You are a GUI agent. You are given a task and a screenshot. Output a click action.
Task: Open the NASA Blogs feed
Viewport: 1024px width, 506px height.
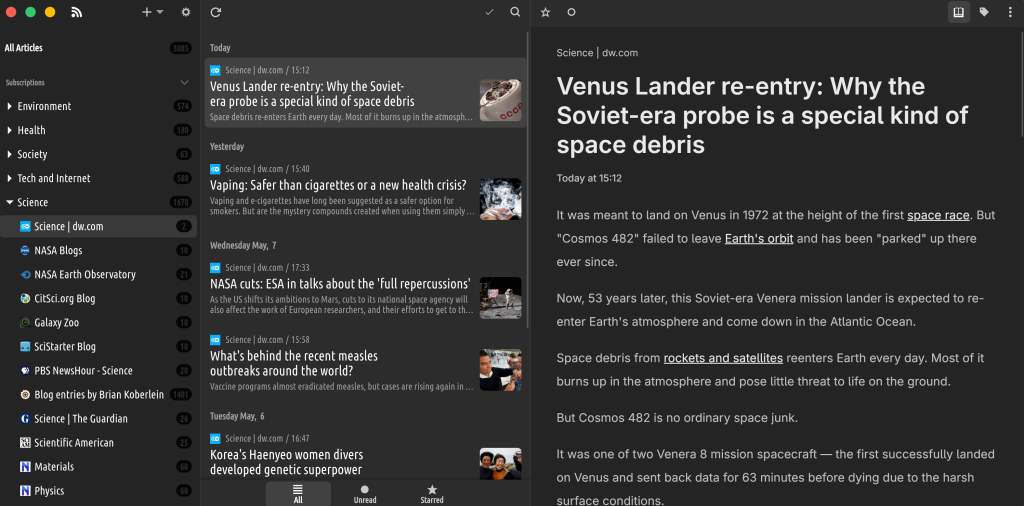(98, 251)
